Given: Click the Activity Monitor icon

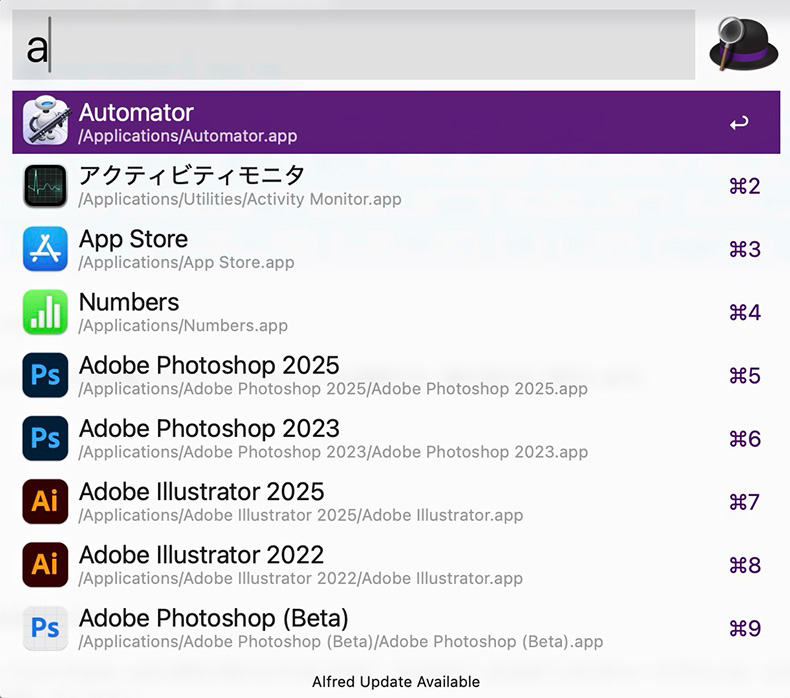Looking at the screenshot, I should [45, 186].
